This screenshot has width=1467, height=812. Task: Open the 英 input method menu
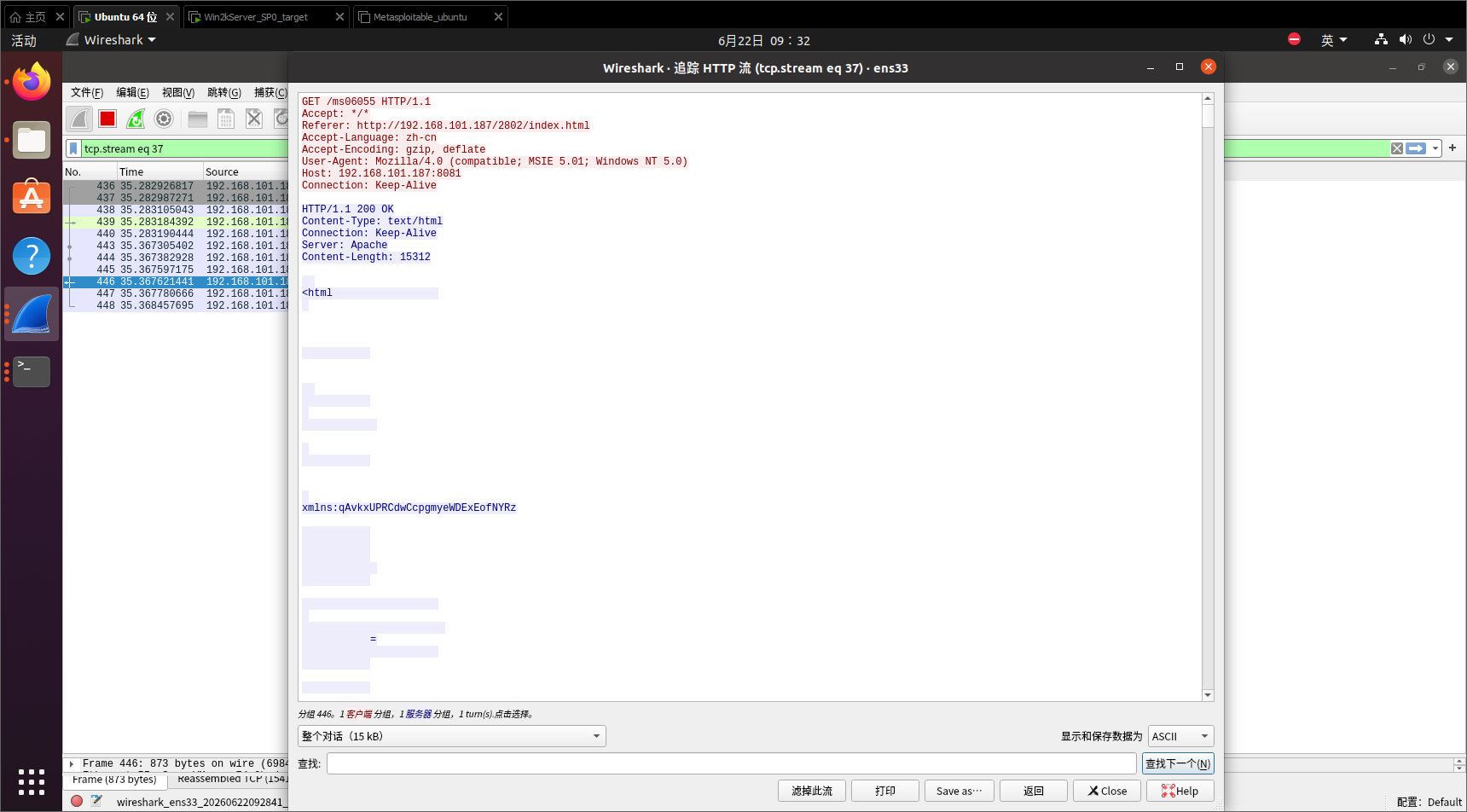coord(1334,40)
